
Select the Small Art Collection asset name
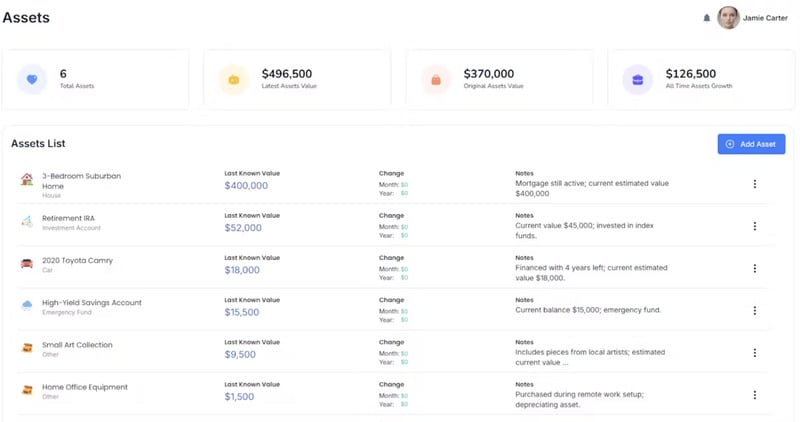[x=77, y=345]
